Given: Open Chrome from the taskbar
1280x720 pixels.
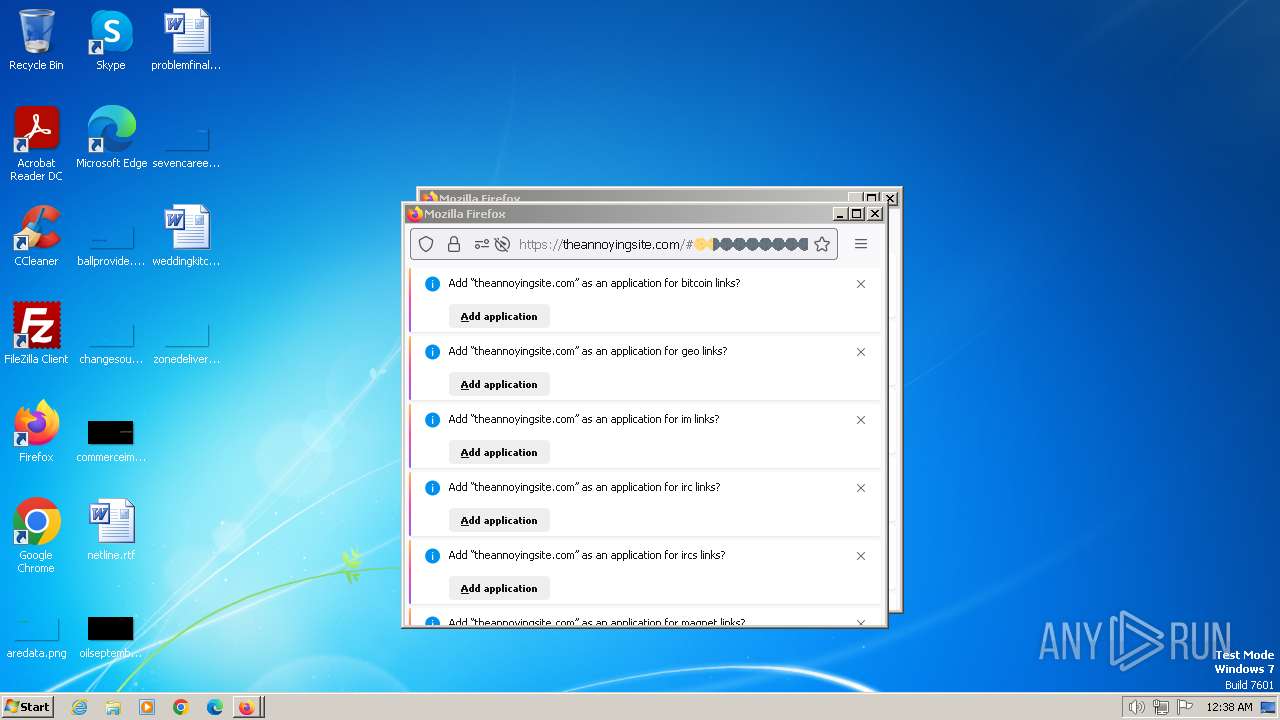Looking at the screenshot, I should point(181,707).
